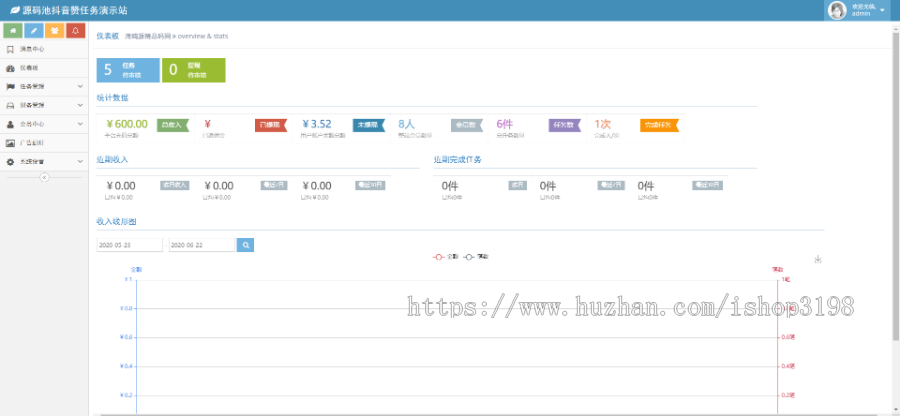Expand the 任务管理 sidebar menu chevron
Image resolution: width=900 pixels, height=416 pixels.
80,87
